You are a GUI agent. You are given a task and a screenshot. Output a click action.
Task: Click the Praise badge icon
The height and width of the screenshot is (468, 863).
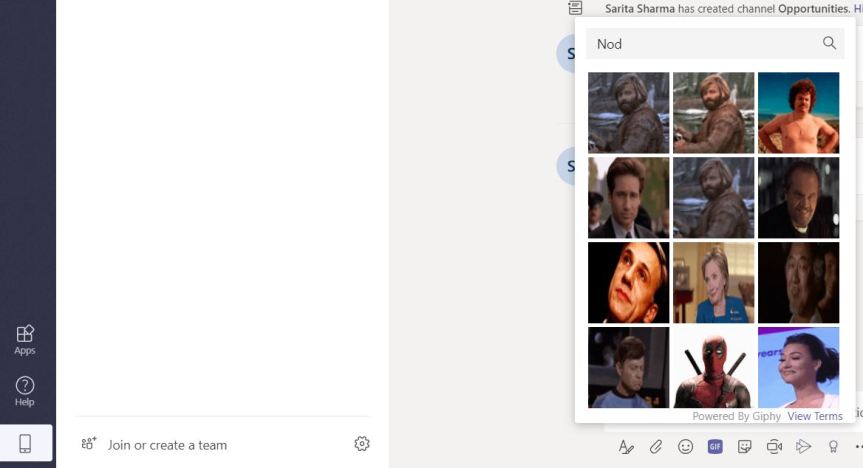pos(832,446)
